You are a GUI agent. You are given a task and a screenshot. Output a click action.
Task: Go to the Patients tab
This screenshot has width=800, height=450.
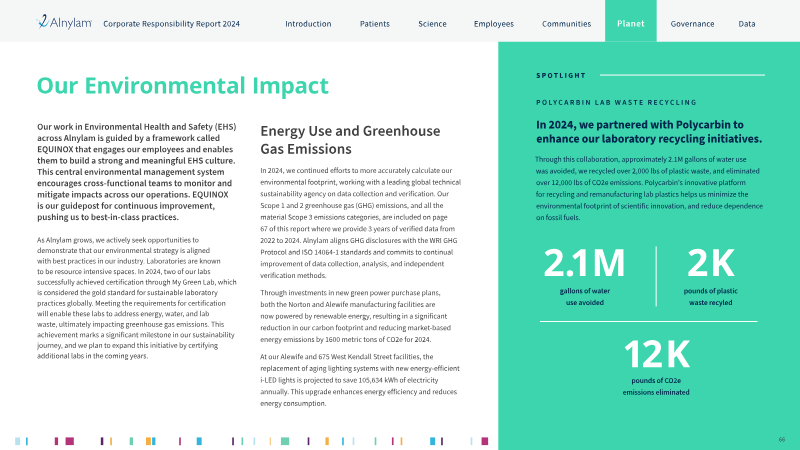pyautogui.click(x=374, y=23)
